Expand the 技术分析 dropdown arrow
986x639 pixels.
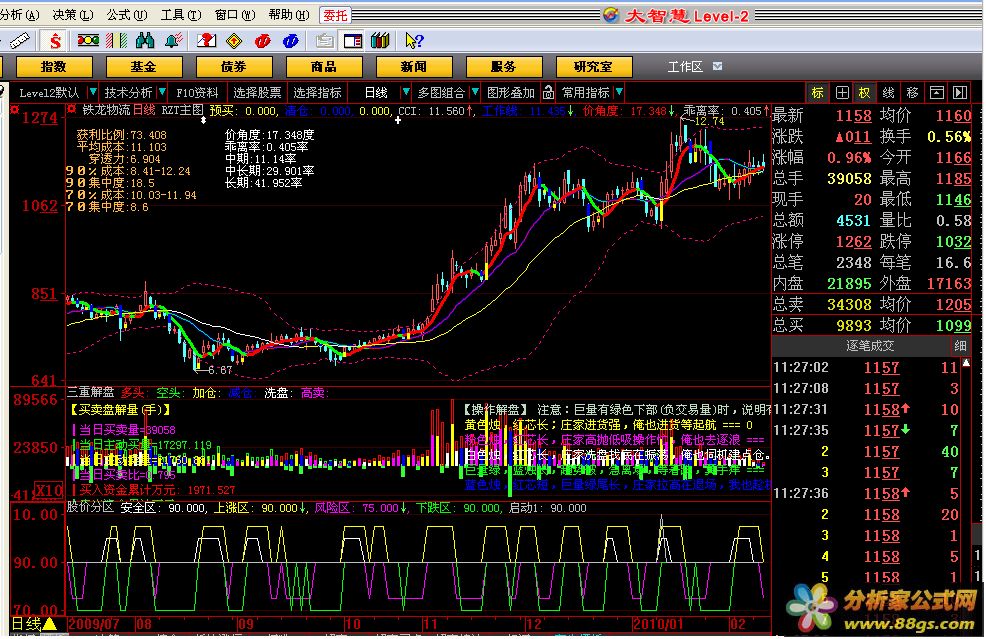click(162, 92)
